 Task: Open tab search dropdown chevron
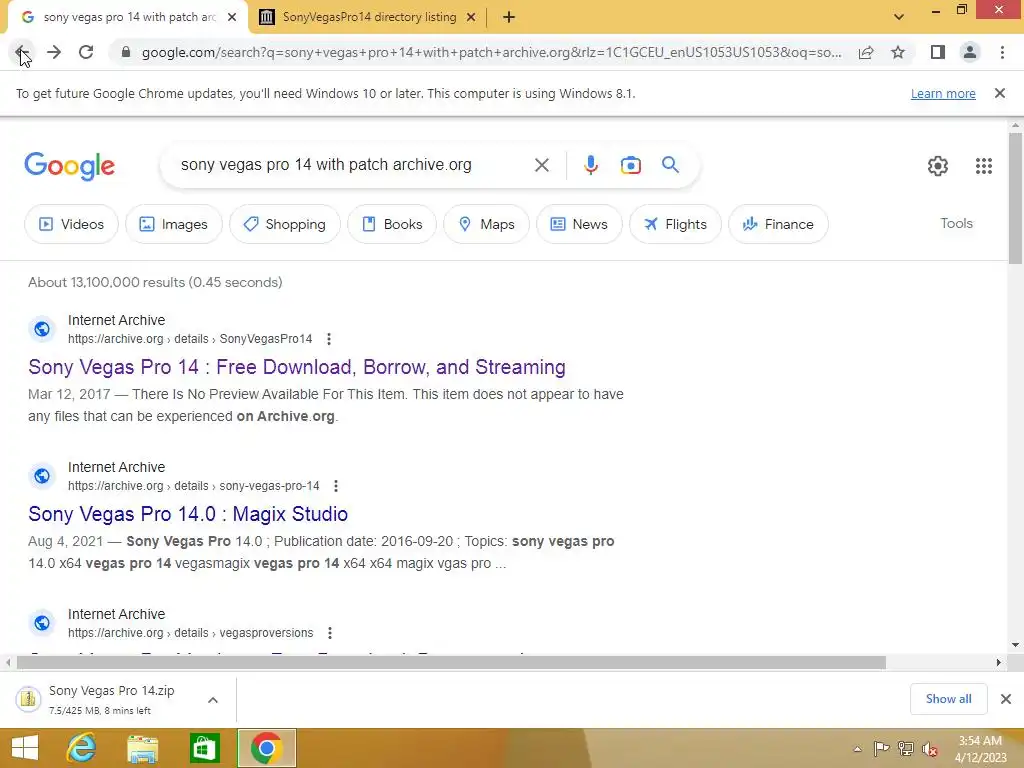click(899, 17)
